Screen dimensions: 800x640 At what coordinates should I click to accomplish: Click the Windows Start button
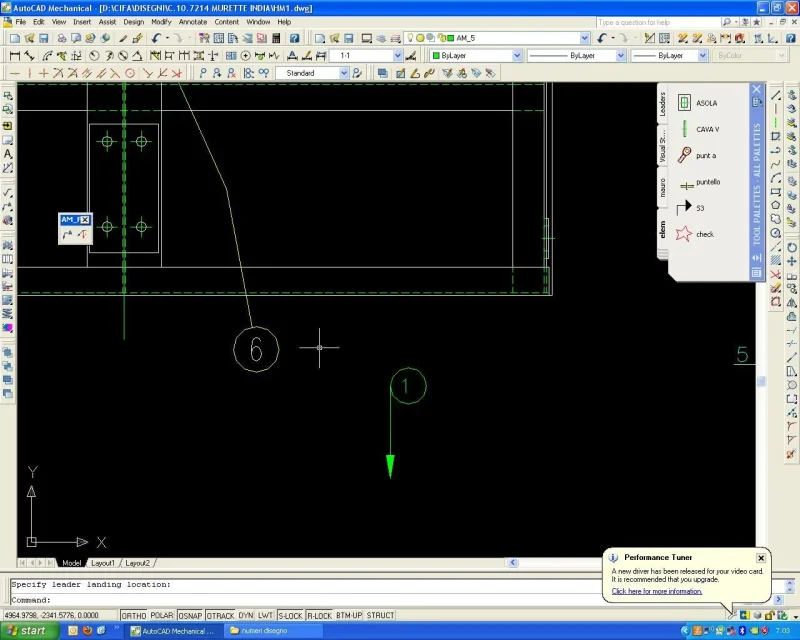click(28, 631)
